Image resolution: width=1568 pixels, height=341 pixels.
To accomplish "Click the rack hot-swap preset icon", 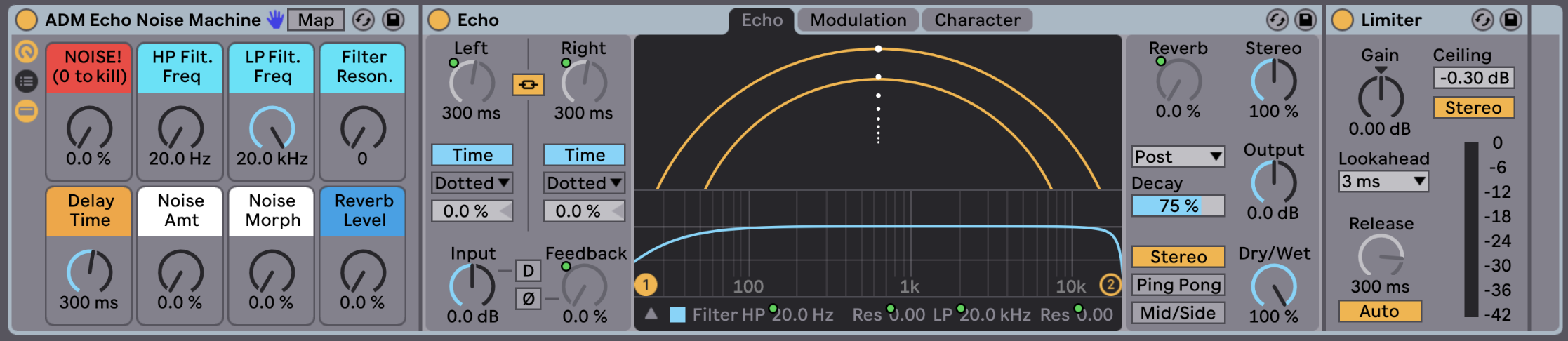I will (x=363, y=20).
